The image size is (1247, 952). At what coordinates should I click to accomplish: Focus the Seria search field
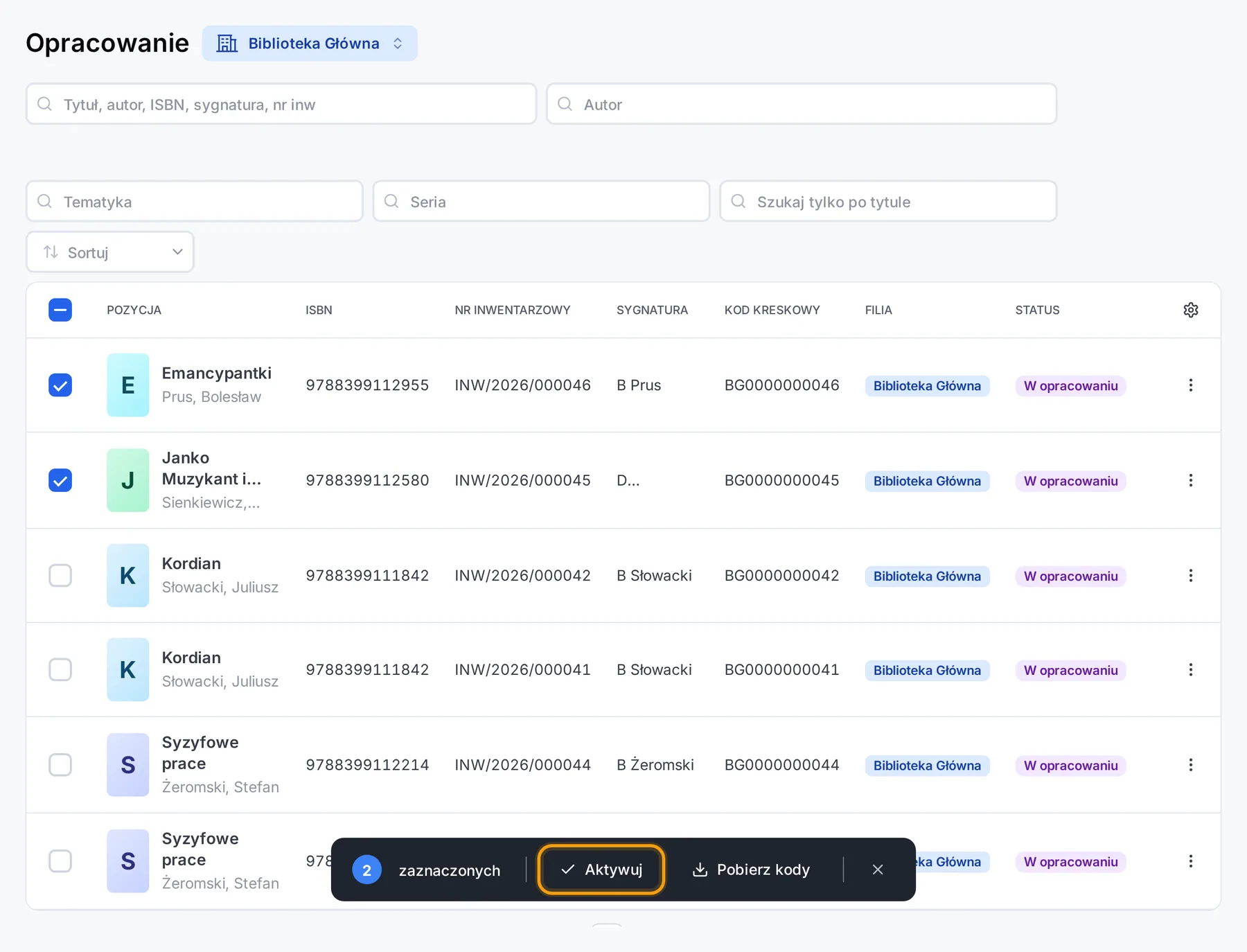tap(541, 202)
